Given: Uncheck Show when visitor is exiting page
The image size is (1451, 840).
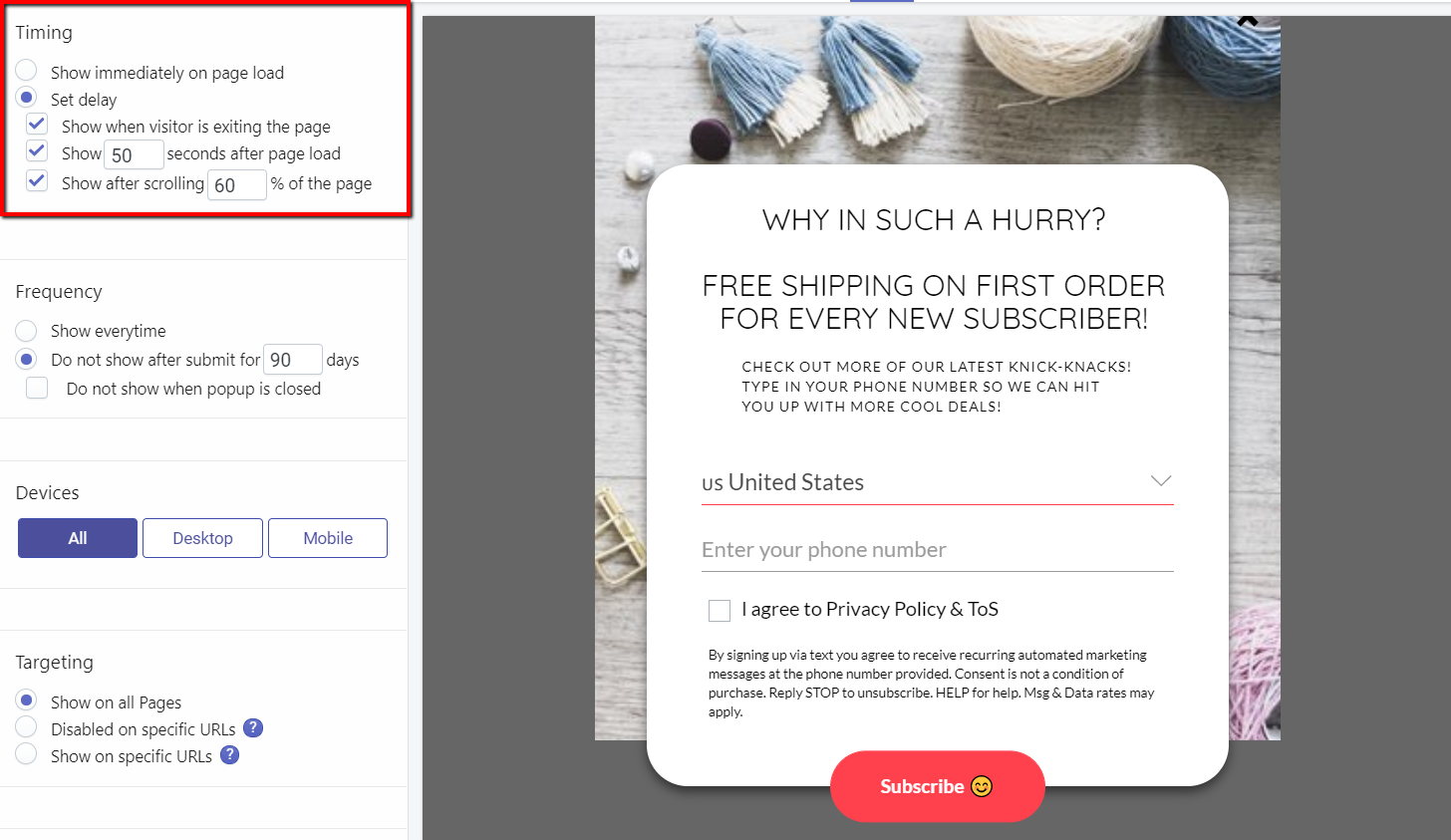Looking at the screenshot, I should pyautogui.click(x=37, y=125).
